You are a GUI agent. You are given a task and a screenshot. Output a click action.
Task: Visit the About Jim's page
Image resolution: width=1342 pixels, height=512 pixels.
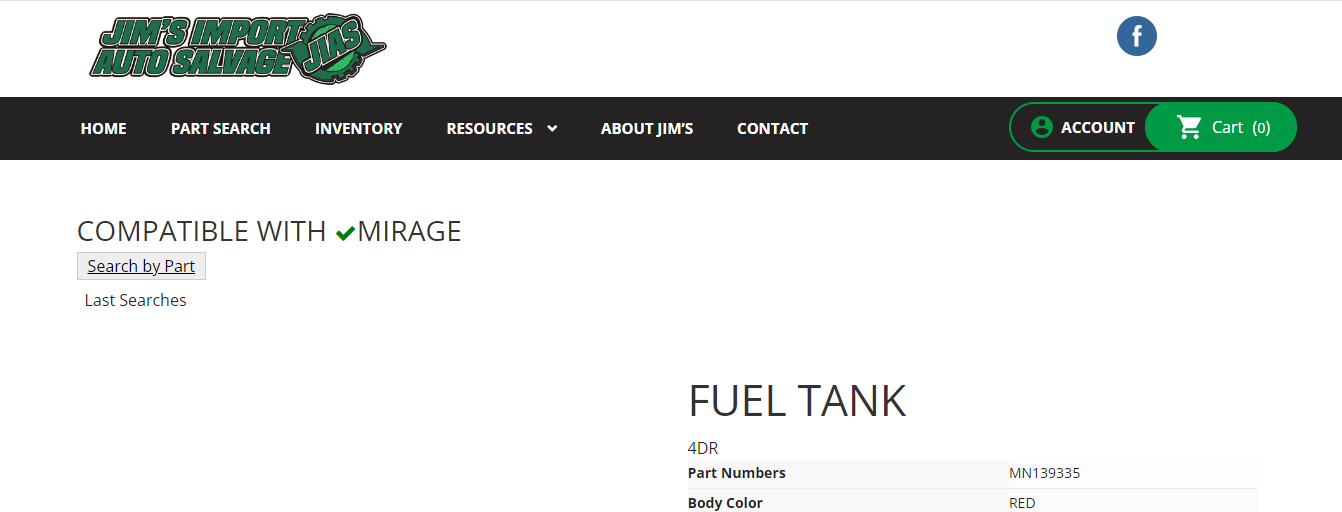[646, 128]
